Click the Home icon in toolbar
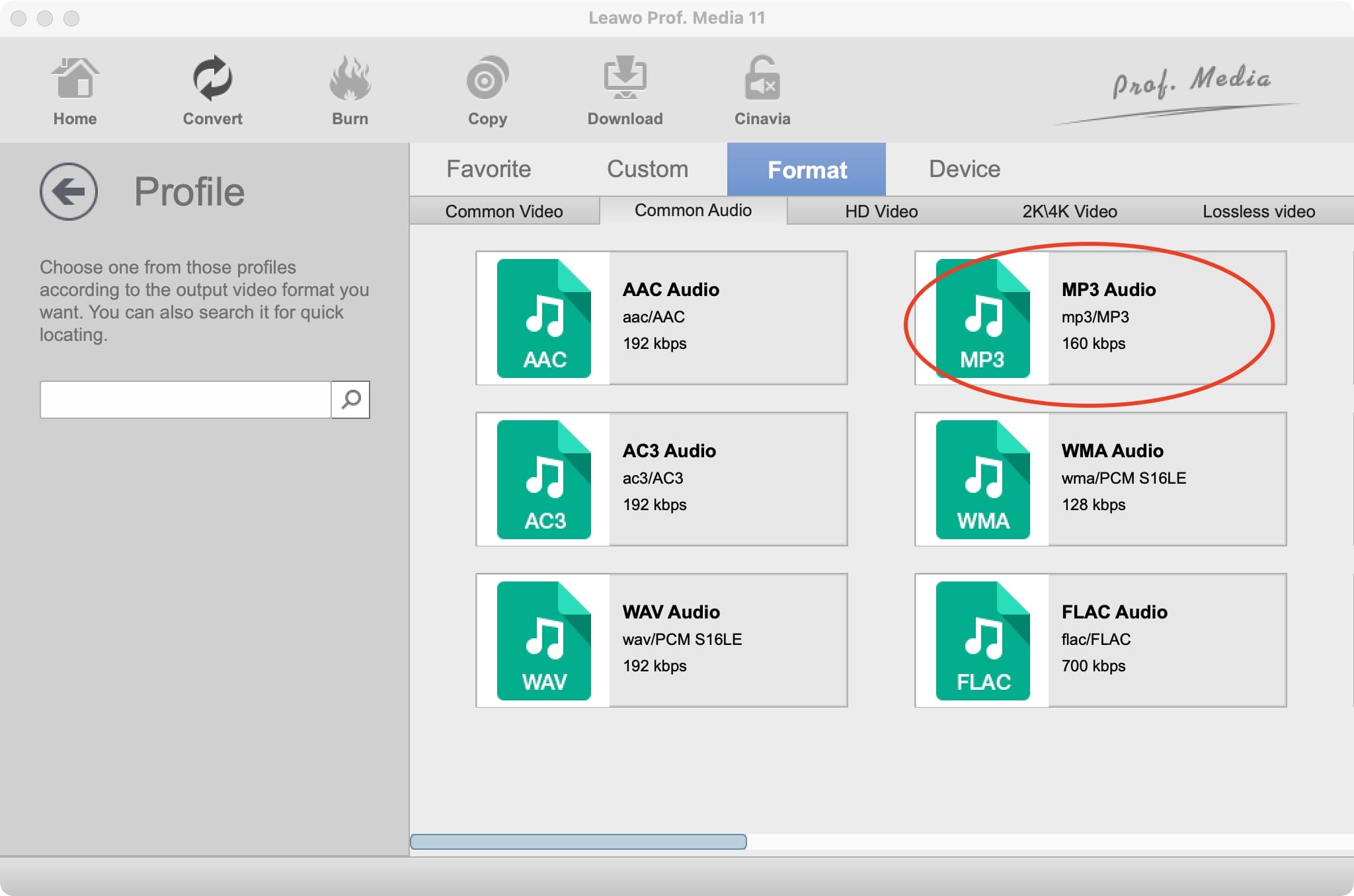 (75, 89)
